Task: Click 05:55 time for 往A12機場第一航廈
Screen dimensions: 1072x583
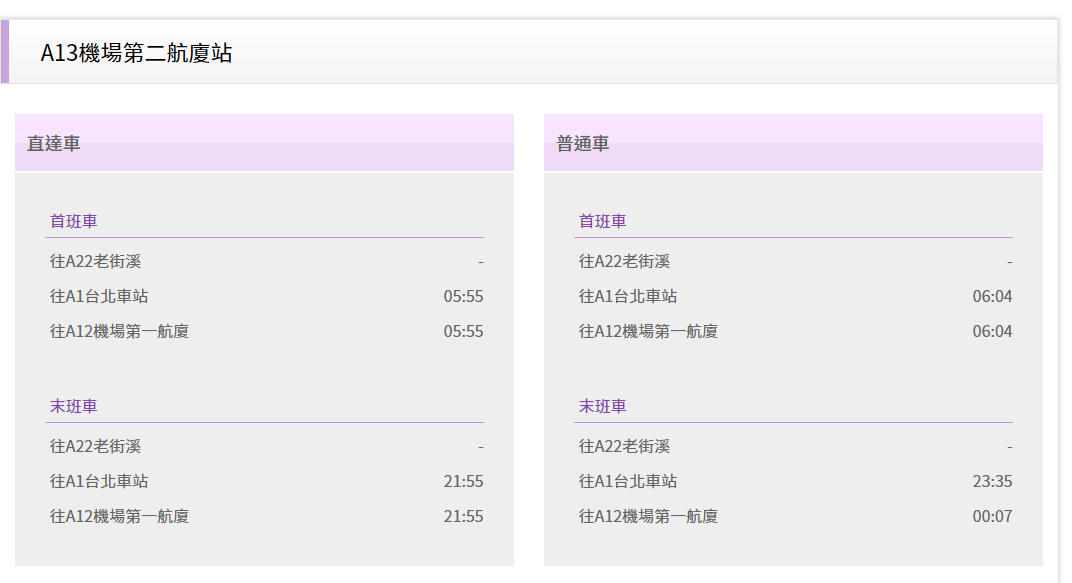Action: coord(464,331)
